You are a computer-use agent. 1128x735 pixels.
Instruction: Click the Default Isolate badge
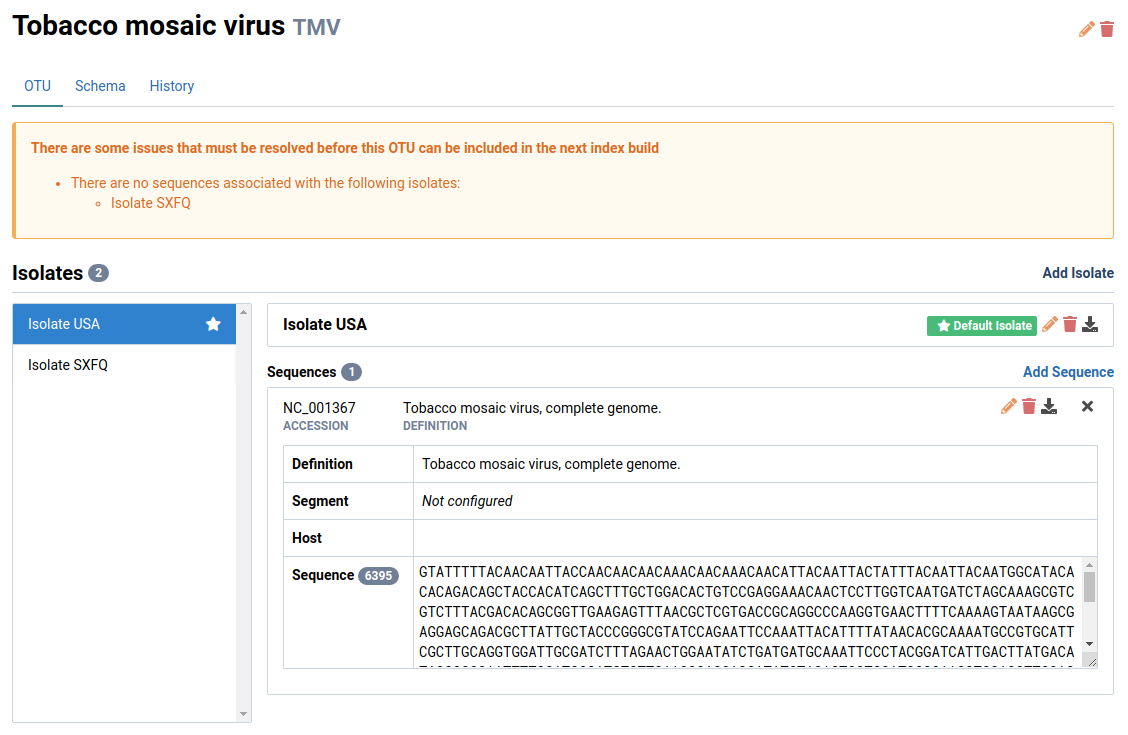[981, 325]
